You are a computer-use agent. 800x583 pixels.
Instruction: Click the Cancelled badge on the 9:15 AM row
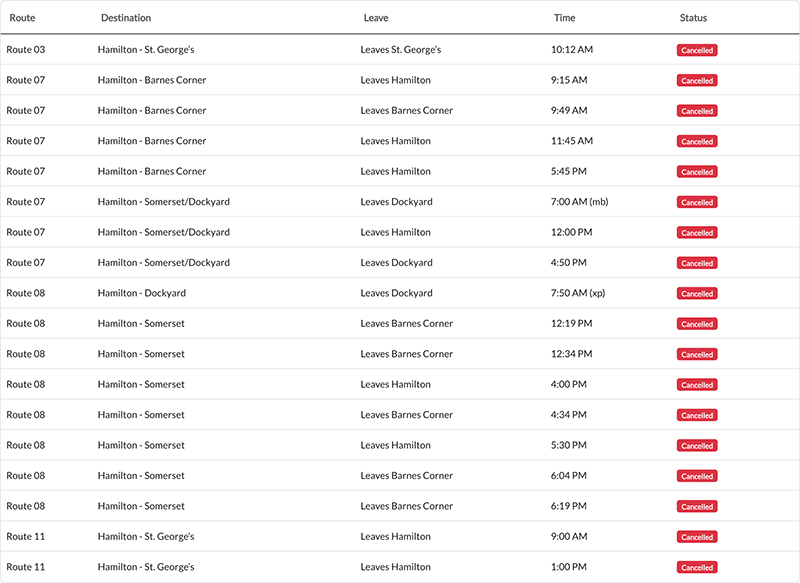[x=697, y=81]
